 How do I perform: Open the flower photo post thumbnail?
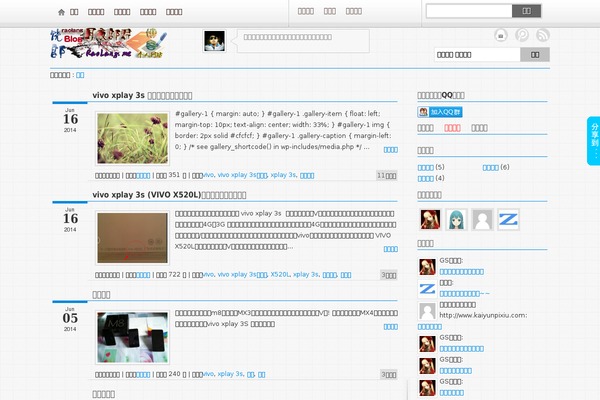(132, 139)
